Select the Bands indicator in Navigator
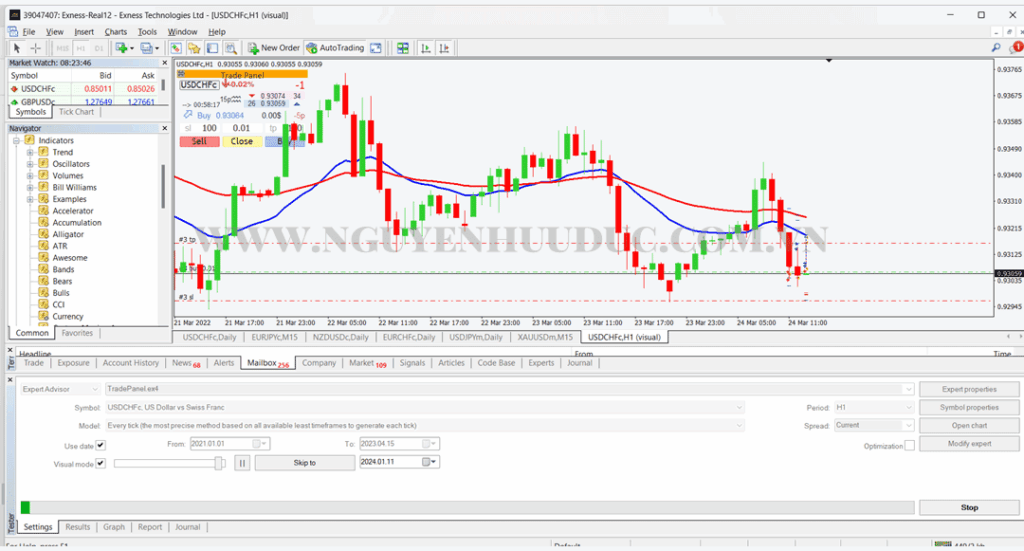Viewport: 1024px width, 551px height. (63, 270)
